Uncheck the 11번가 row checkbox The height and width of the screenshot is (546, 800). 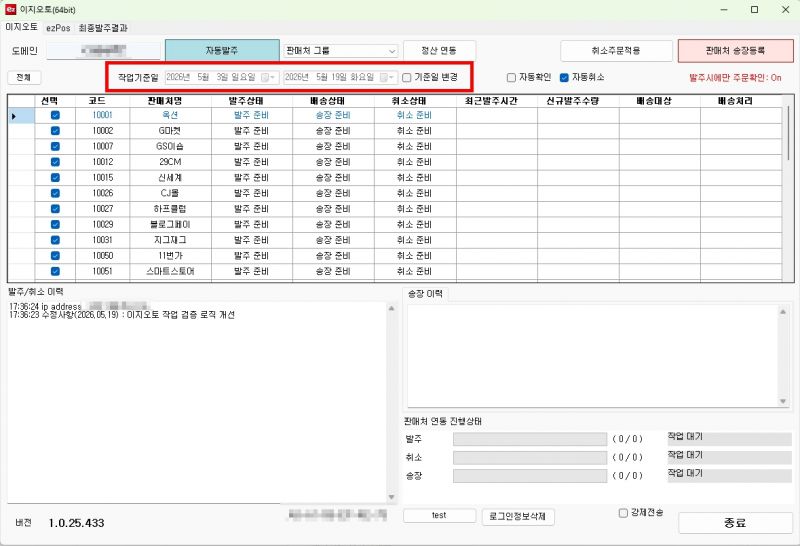pos(55,256)
